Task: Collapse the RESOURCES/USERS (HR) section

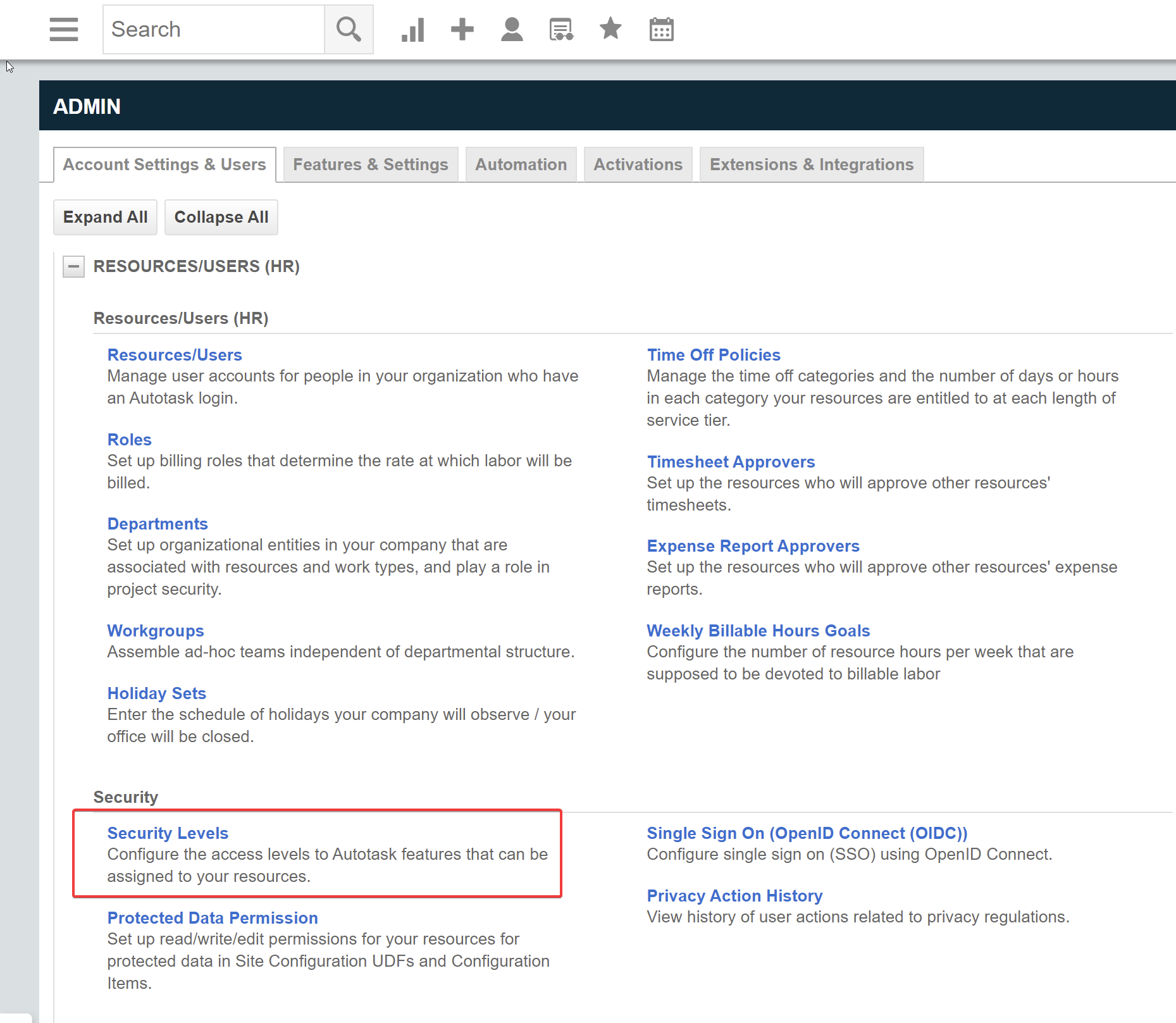Action: click(73, 266)
